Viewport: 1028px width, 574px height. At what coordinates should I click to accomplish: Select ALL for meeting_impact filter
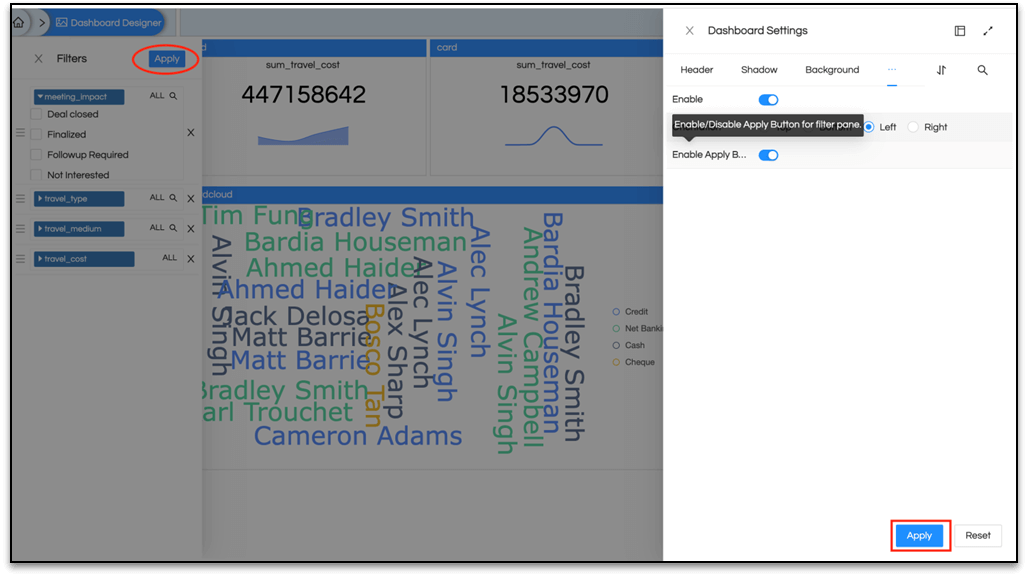point(157,96)
